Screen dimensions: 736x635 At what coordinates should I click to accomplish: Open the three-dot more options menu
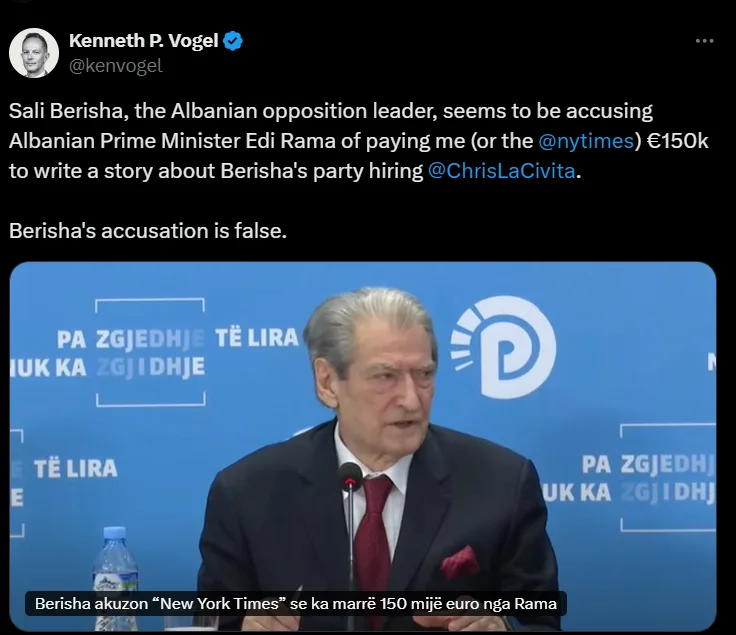(704, 41)
